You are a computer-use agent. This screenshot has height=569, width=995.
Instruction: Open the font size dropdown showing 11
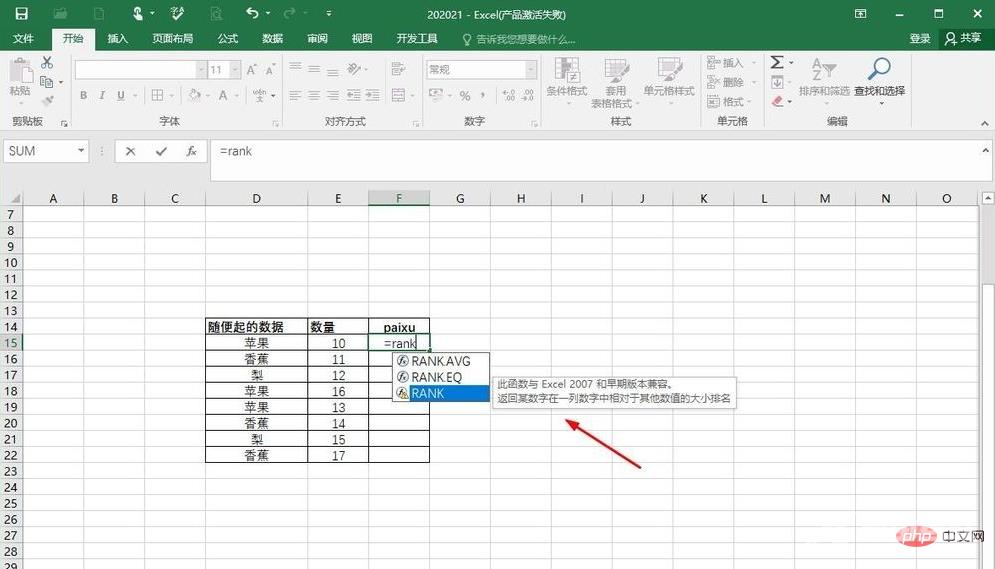[x=233, y=70]
